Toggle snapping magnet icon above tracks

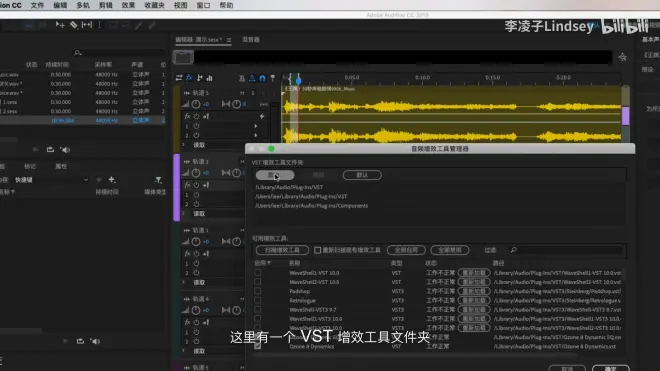(262, 78)
